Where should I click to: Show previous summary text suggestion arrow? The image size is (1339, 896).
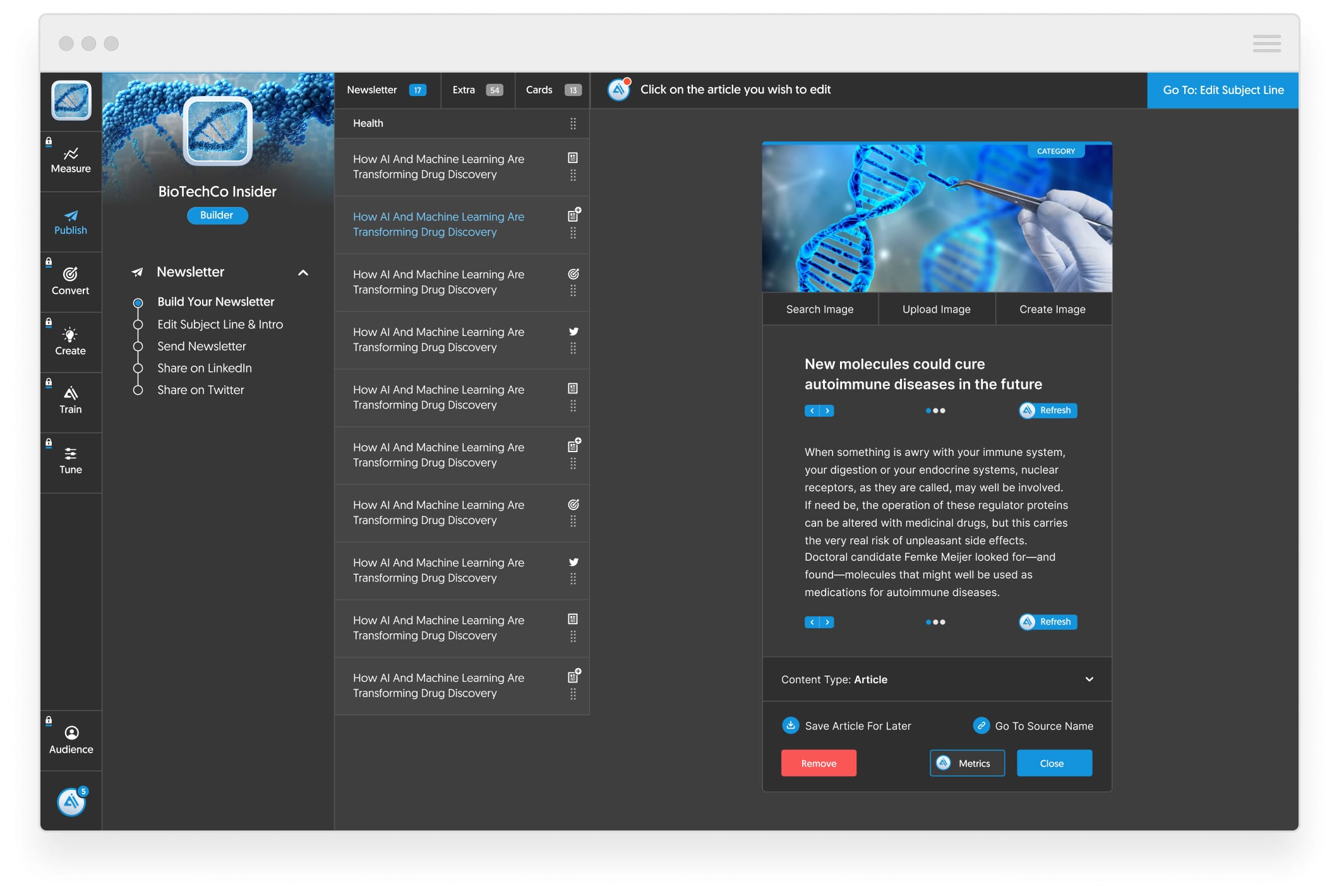tap(812, 623)
